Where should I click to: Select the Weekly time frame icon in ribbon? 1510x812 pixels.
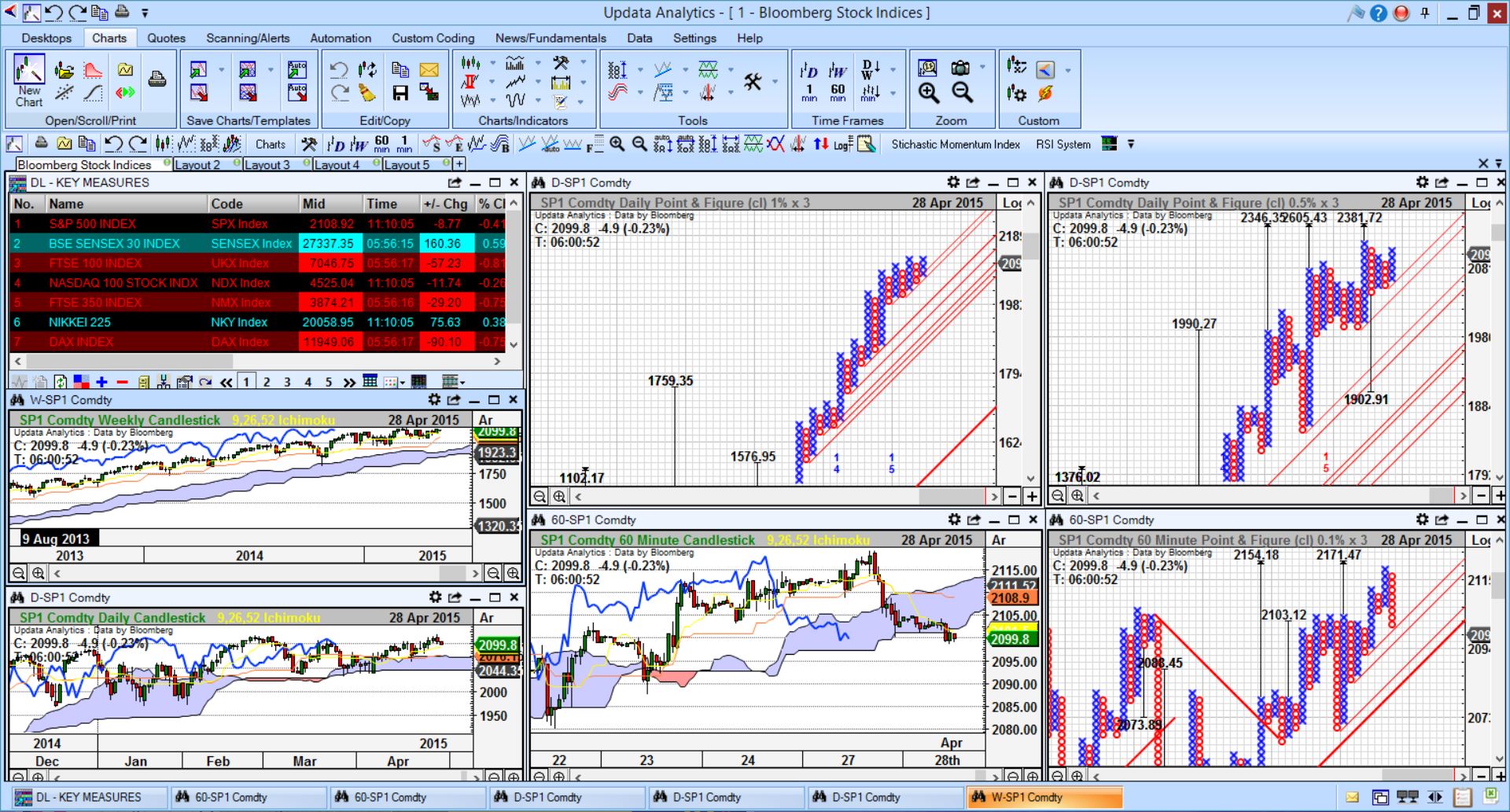(x=838, y=71)
